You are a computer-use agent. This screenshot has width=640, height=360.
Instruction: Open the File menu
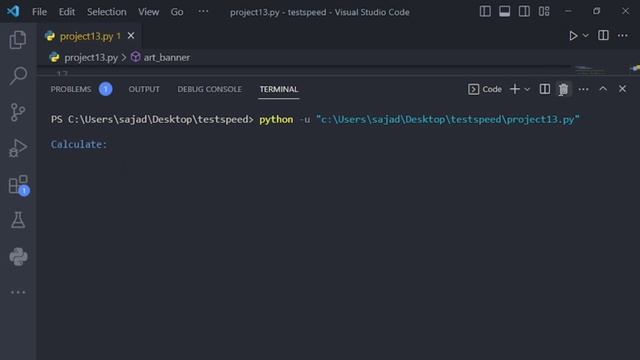39,12
